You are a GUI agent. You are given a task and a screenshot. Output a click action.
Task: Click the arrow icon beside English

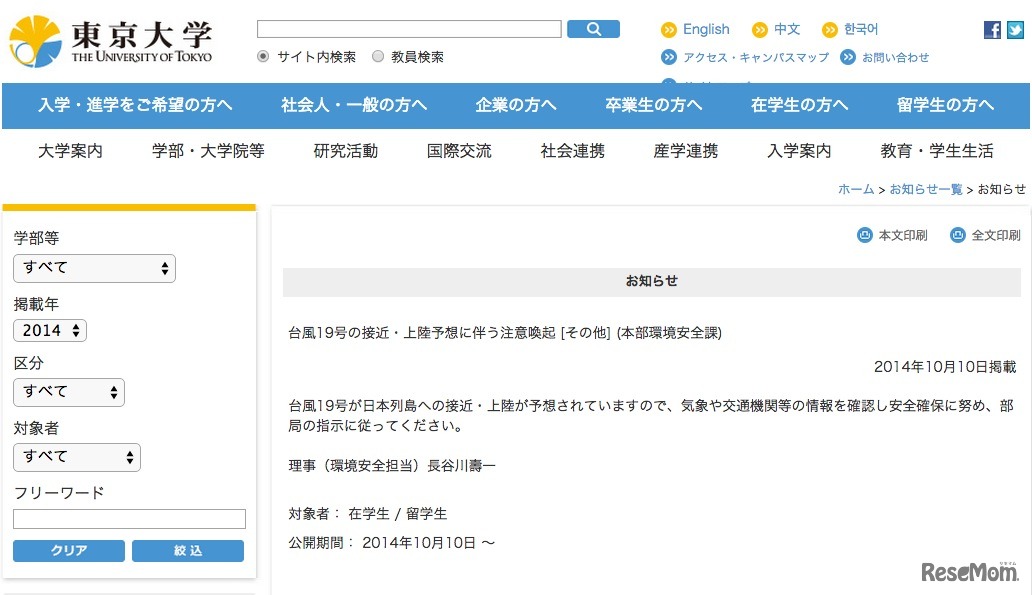(668, 29)
